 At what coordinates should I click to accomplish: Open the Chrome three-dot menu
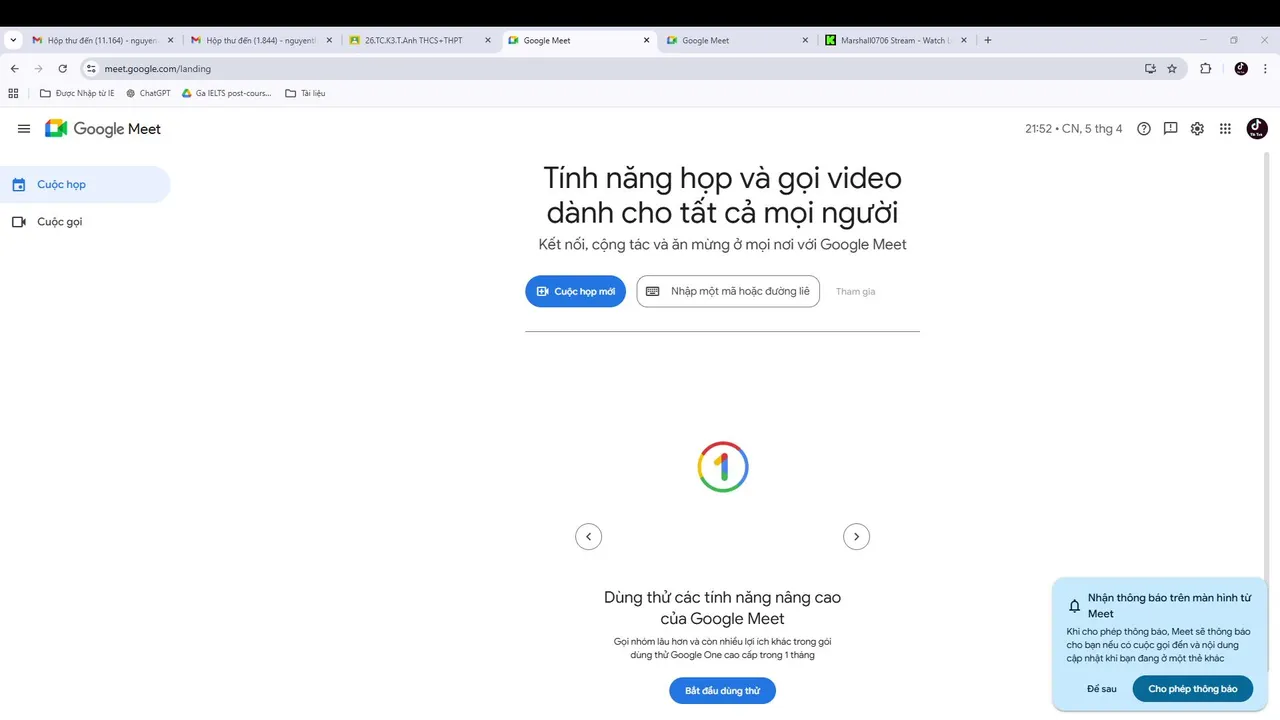click(x=1266, y=69)
